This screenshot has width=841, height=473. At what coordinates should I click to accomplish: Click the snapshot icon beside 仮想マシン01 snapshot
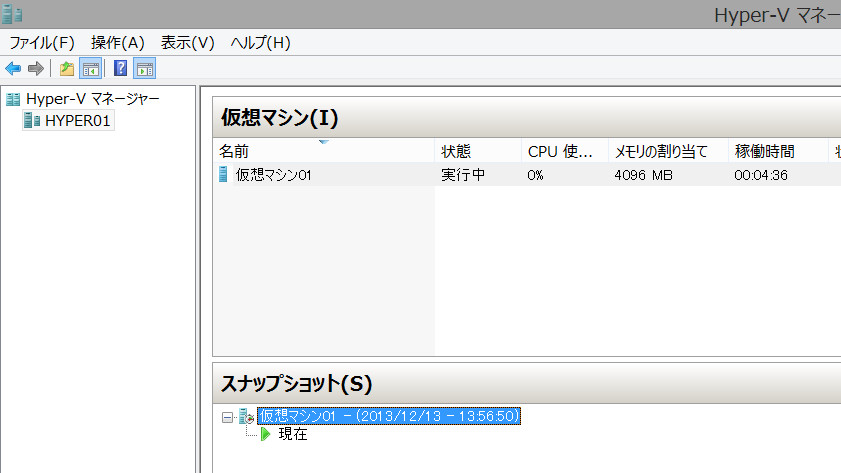246,416
